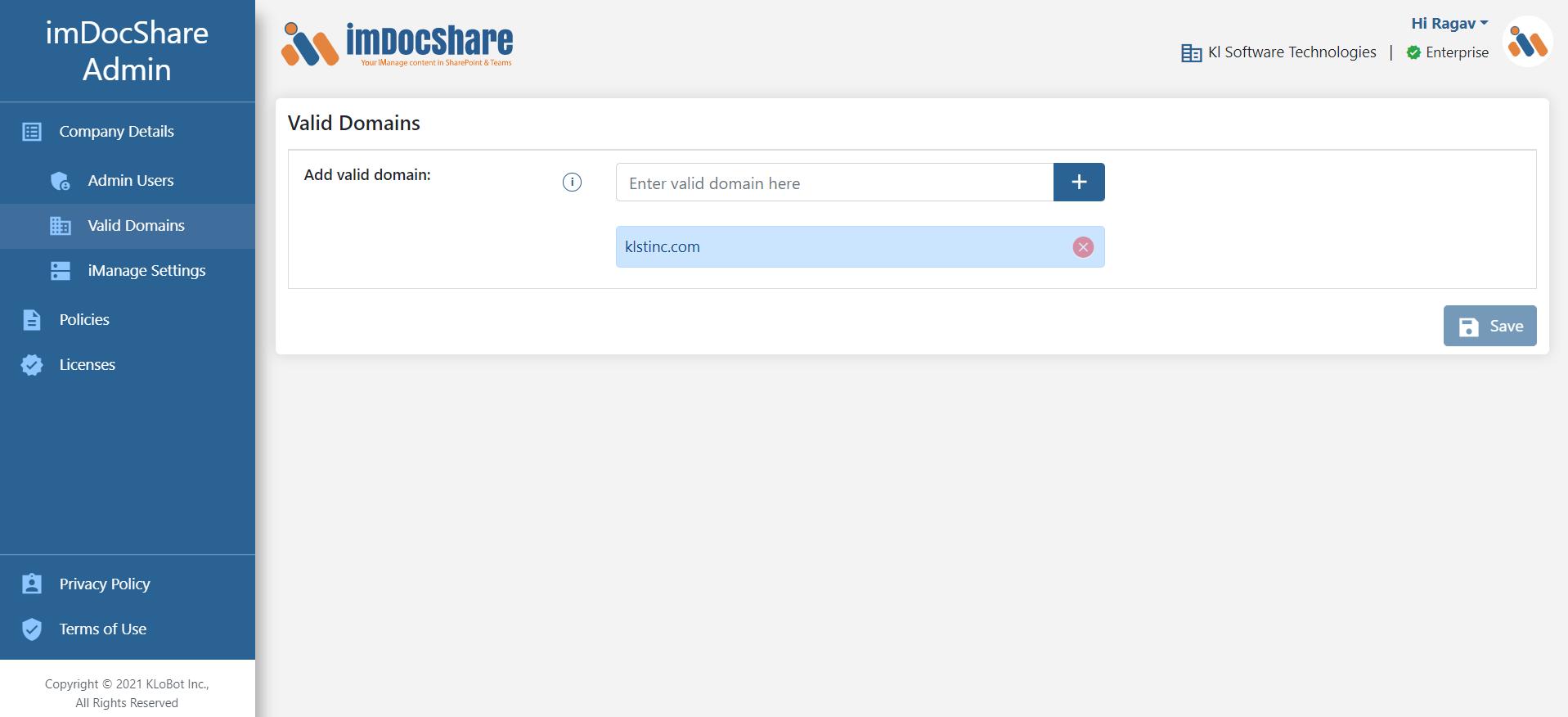
Task: Click the floppy disk icon in Save
Action: click(1469, 327)
